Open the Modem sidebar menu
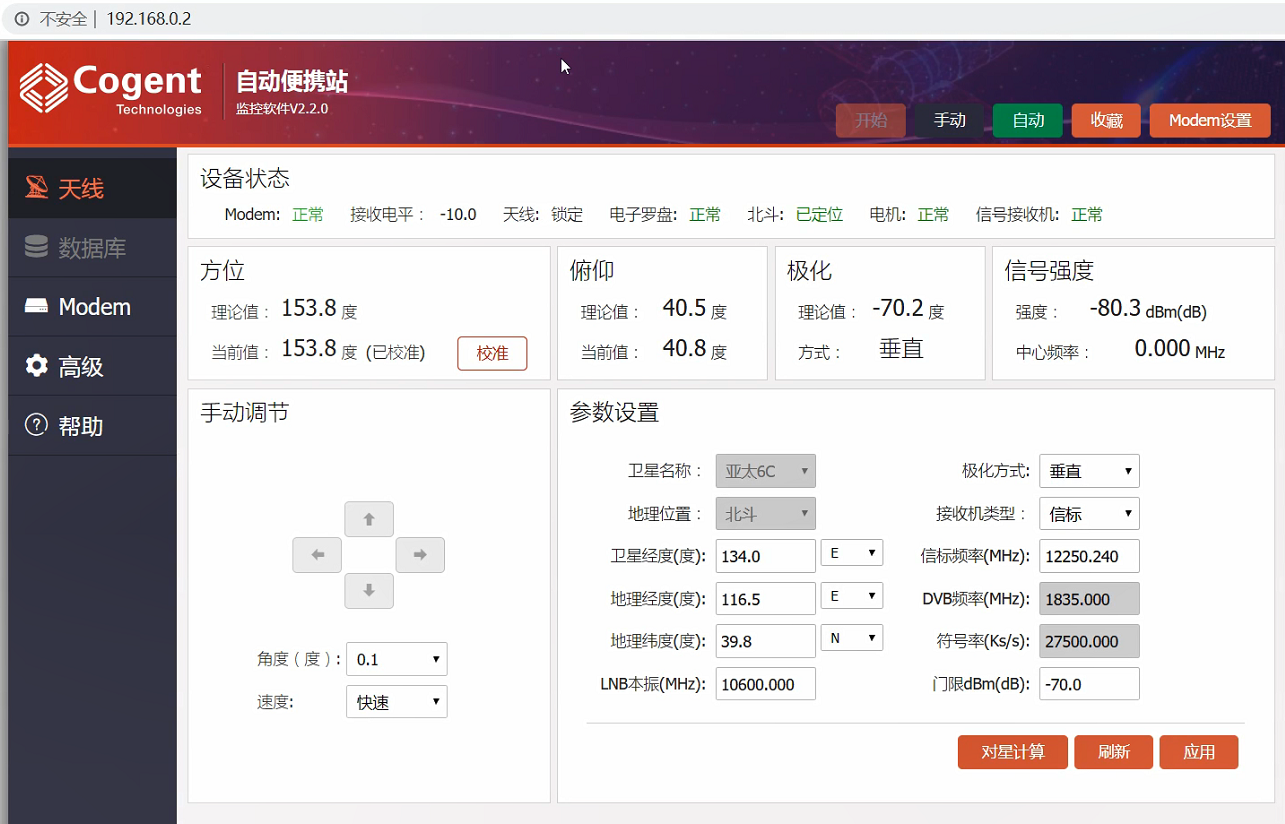This screenshot has width=1285, height=824. pyautogui.click(x=92, y=307)
